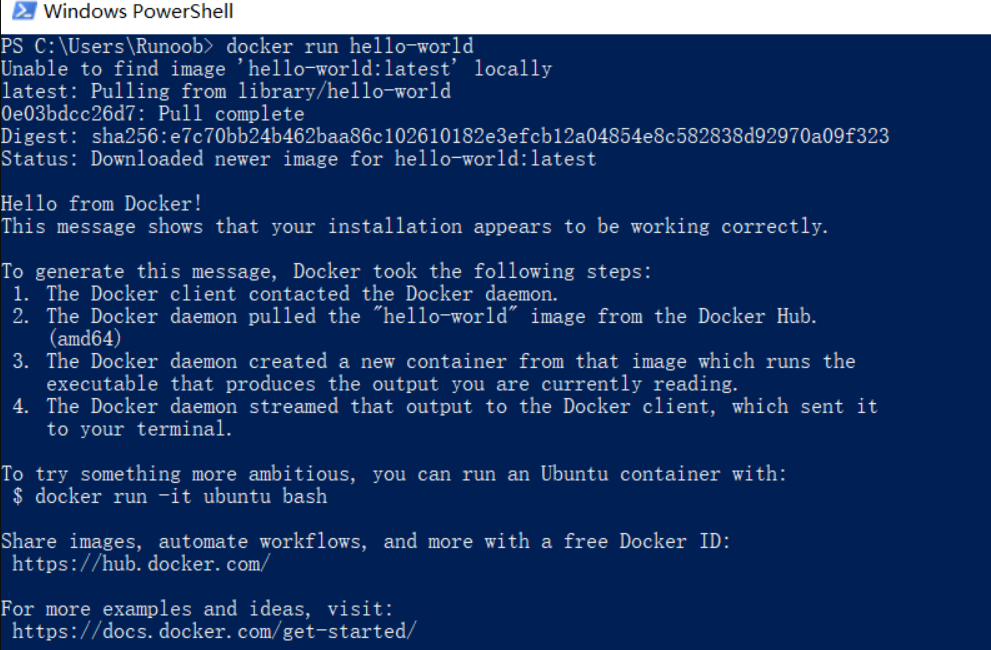This screenshot has width=991, height=650.
Task: Click step 4 about streamed output
Action: pos(445,417)
